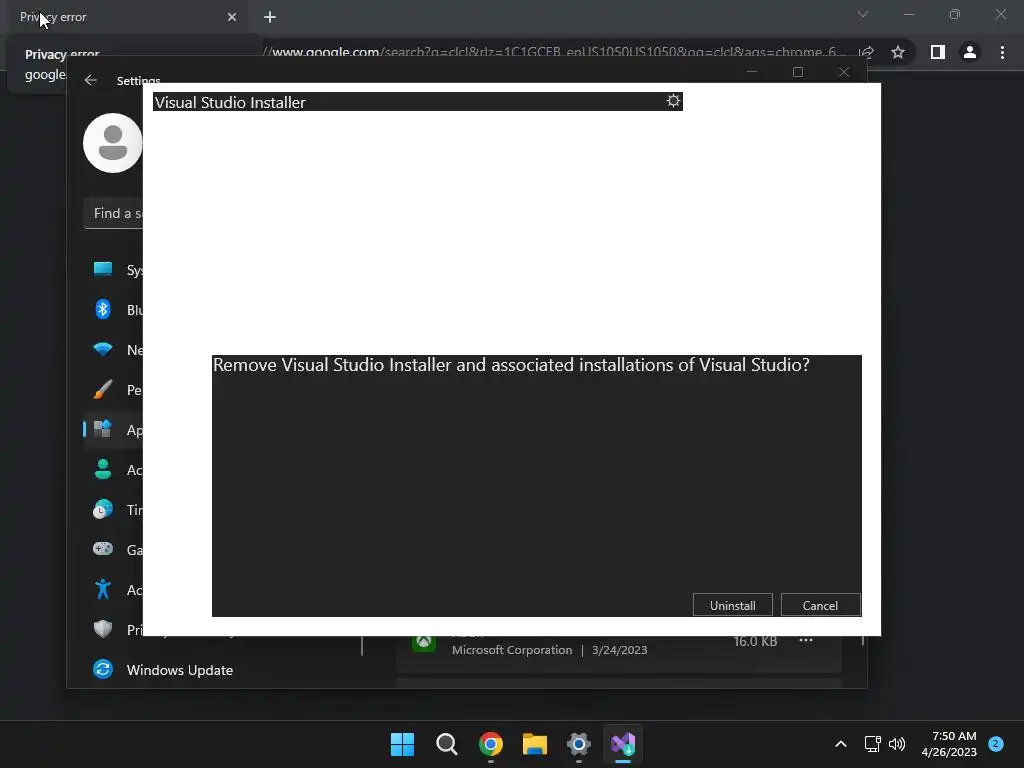Open notification badge showing 2

pyautogui.click(x=996, y=744)
